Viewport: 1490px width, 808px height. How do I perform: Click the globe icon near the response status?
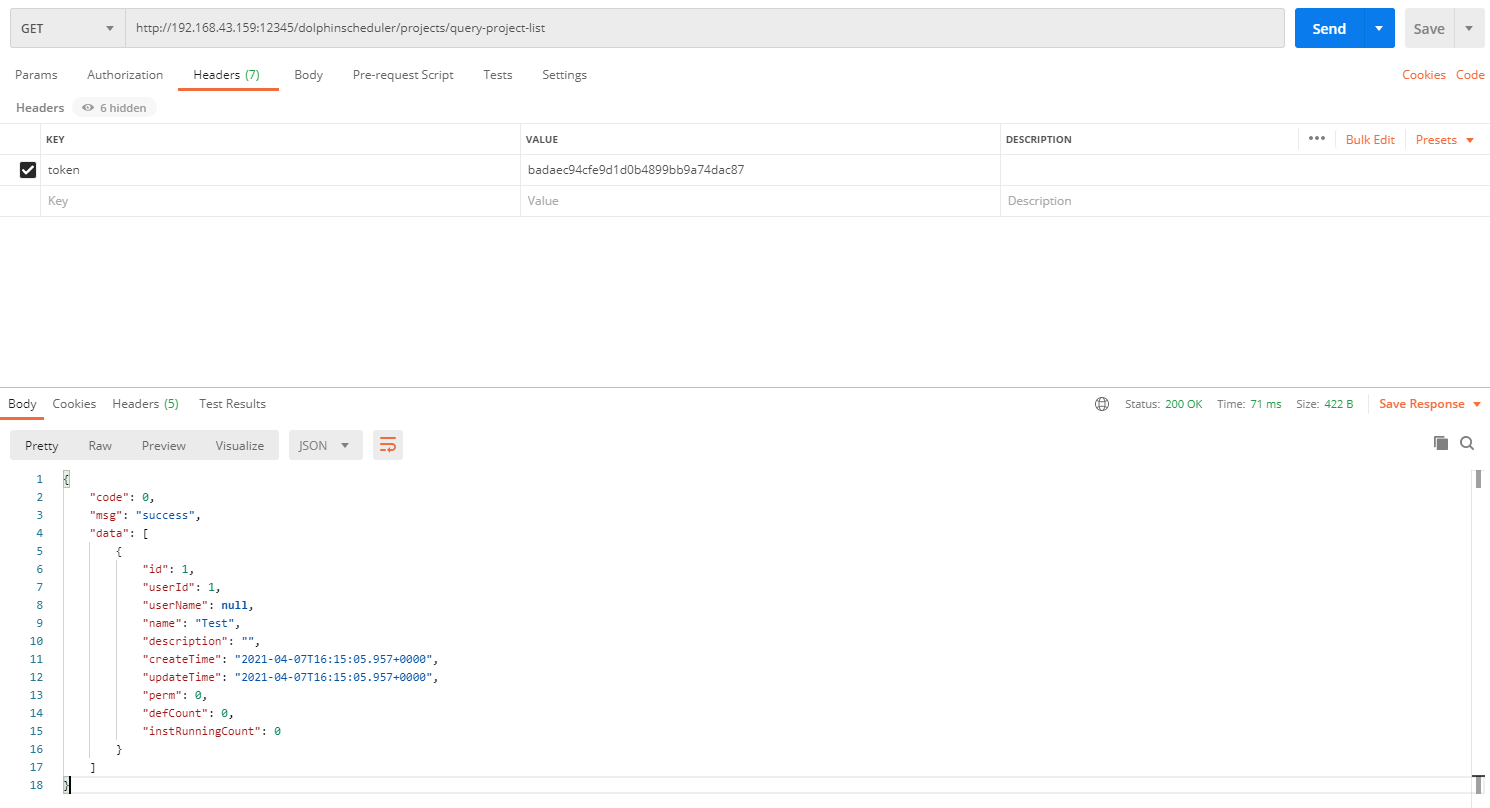[1101, 404]
